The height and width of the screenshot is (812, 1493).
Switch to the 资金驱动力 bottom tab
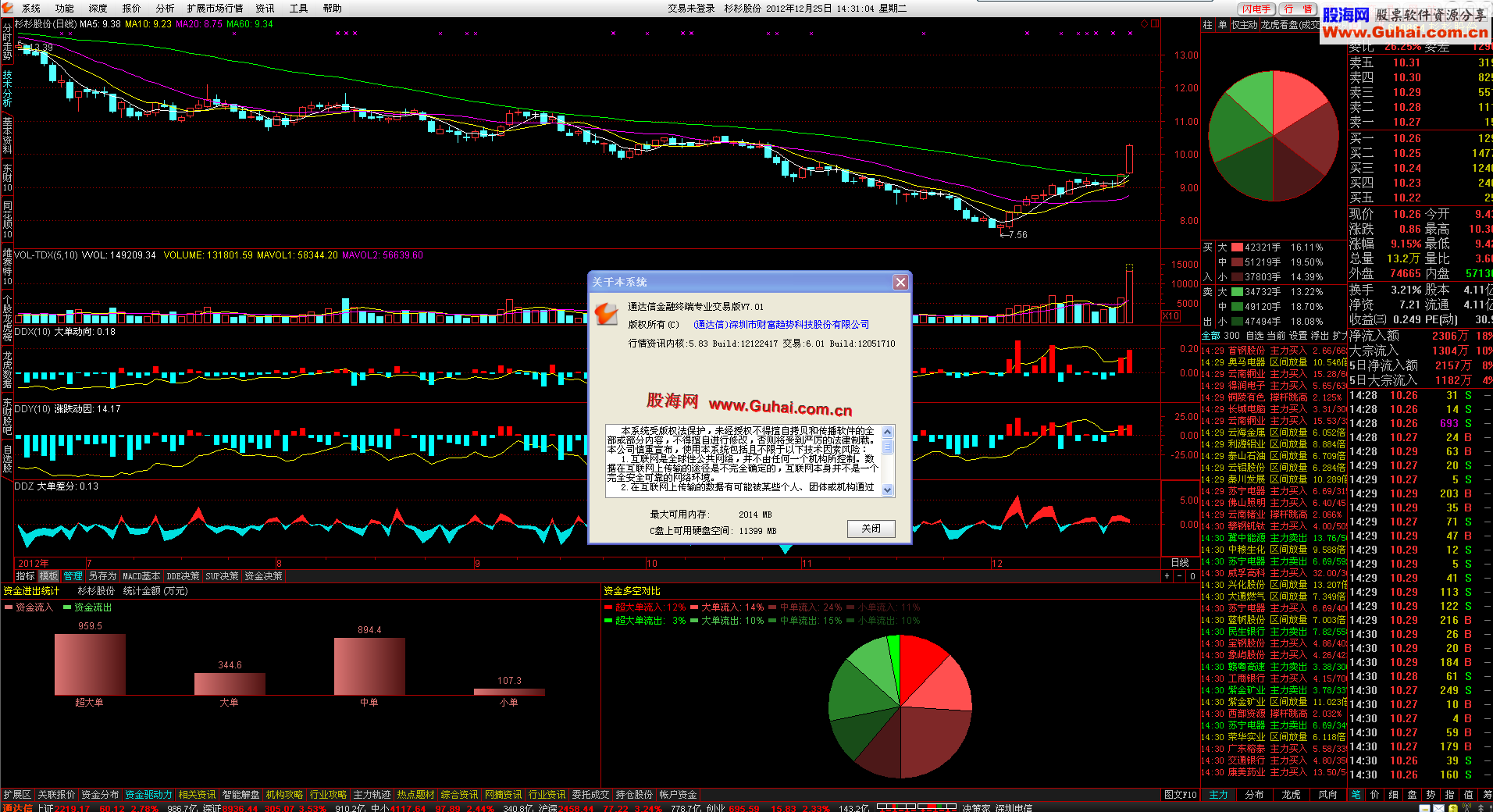click(x=148, y=794)
